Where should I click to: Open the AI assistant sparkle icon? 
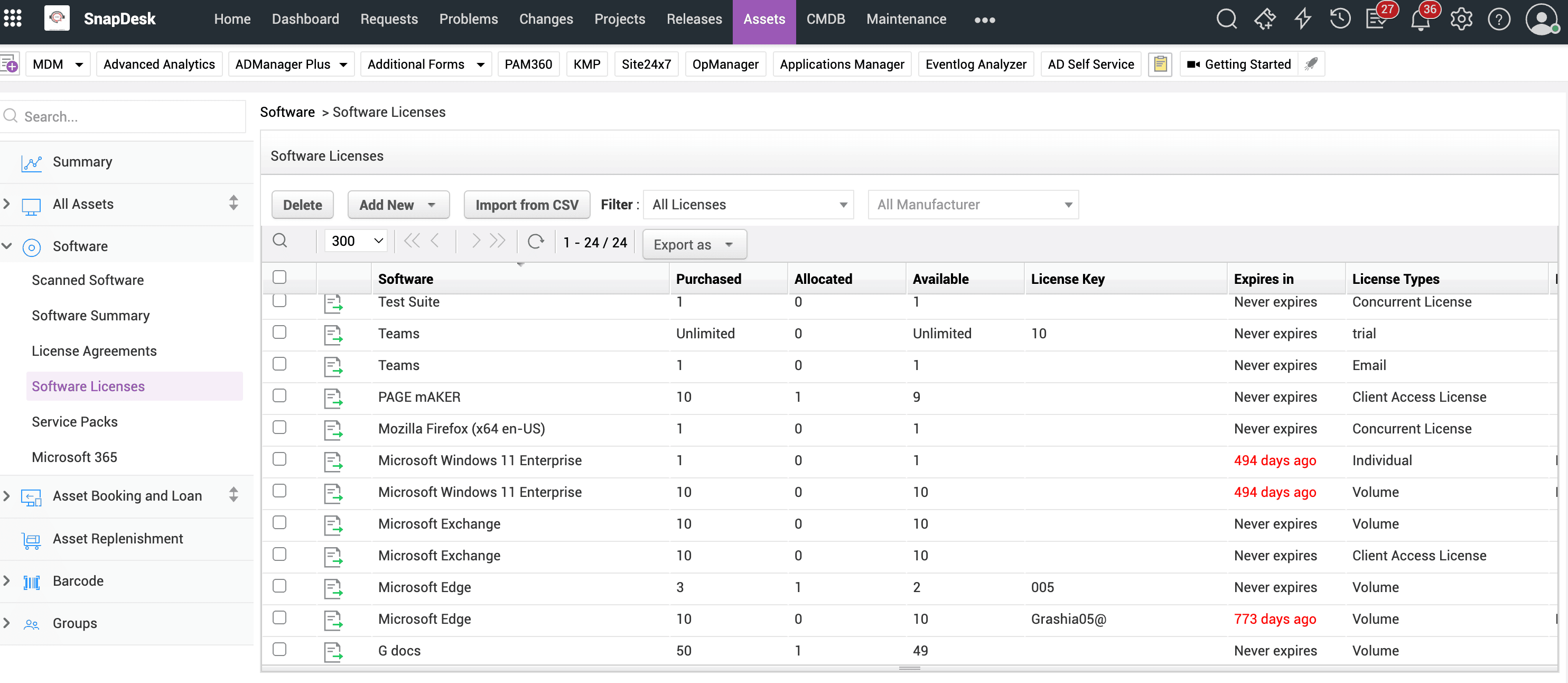point(1265,19)
